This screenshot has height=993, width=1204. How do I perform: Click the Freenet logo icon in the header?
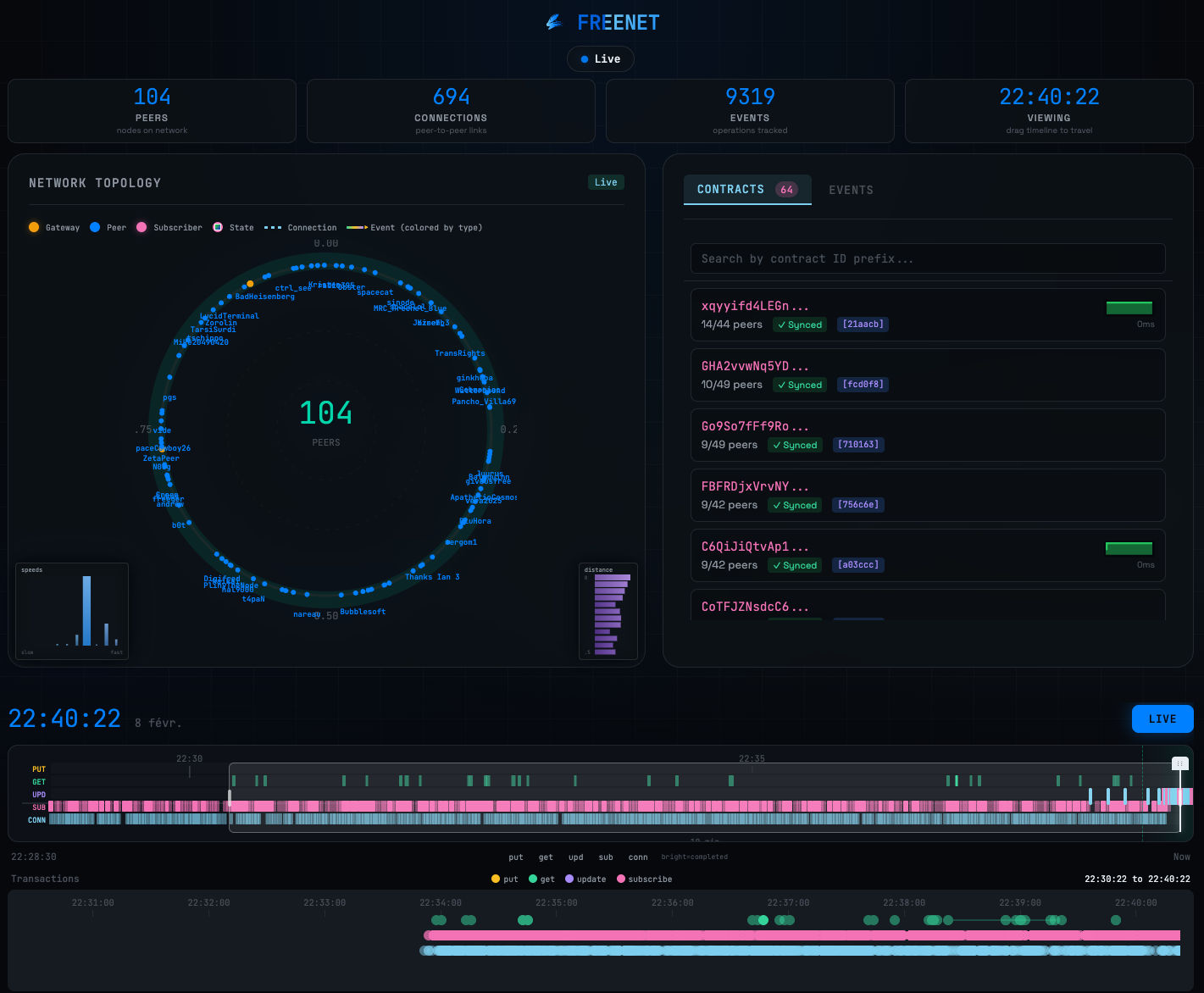pos(555,22)
